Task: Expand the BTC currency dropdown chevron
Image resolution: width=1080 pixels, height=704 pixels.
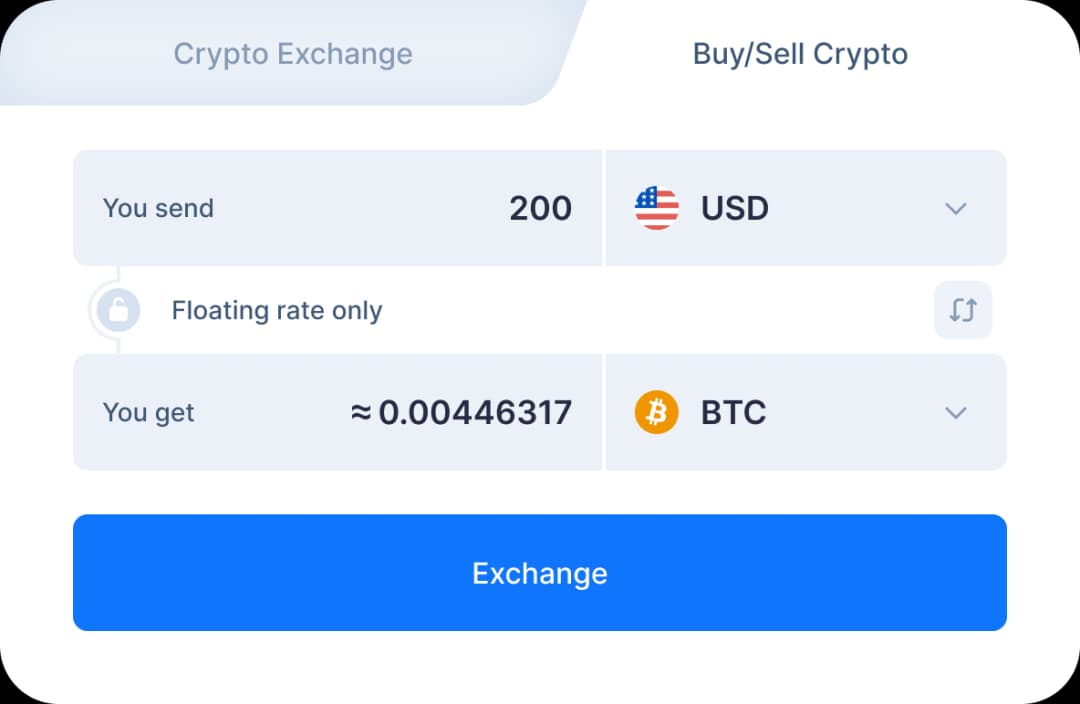Action: coord(956,412)
